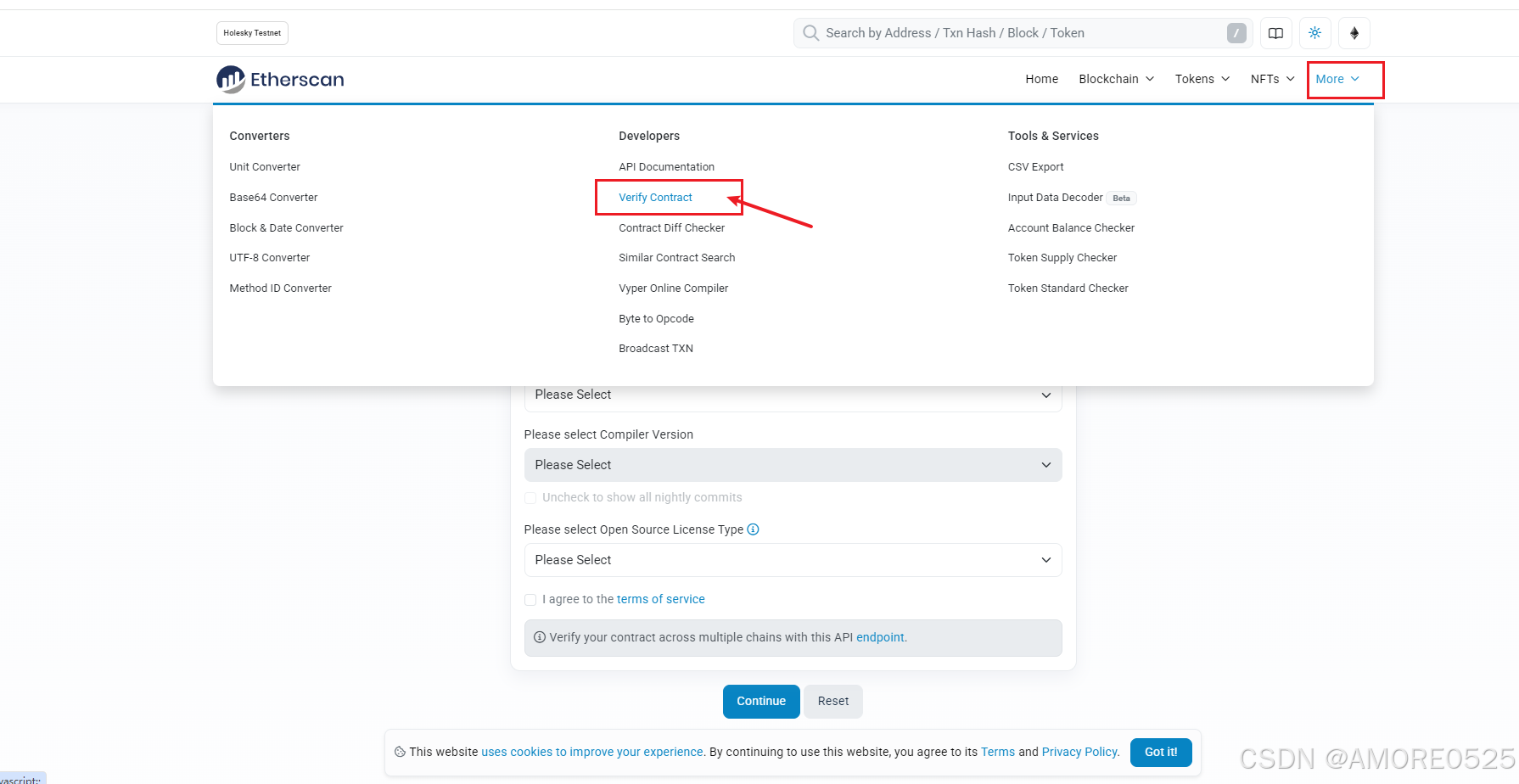Open Broadcast TXN
Screen dimensions: 1519x784
click(655, 349)
